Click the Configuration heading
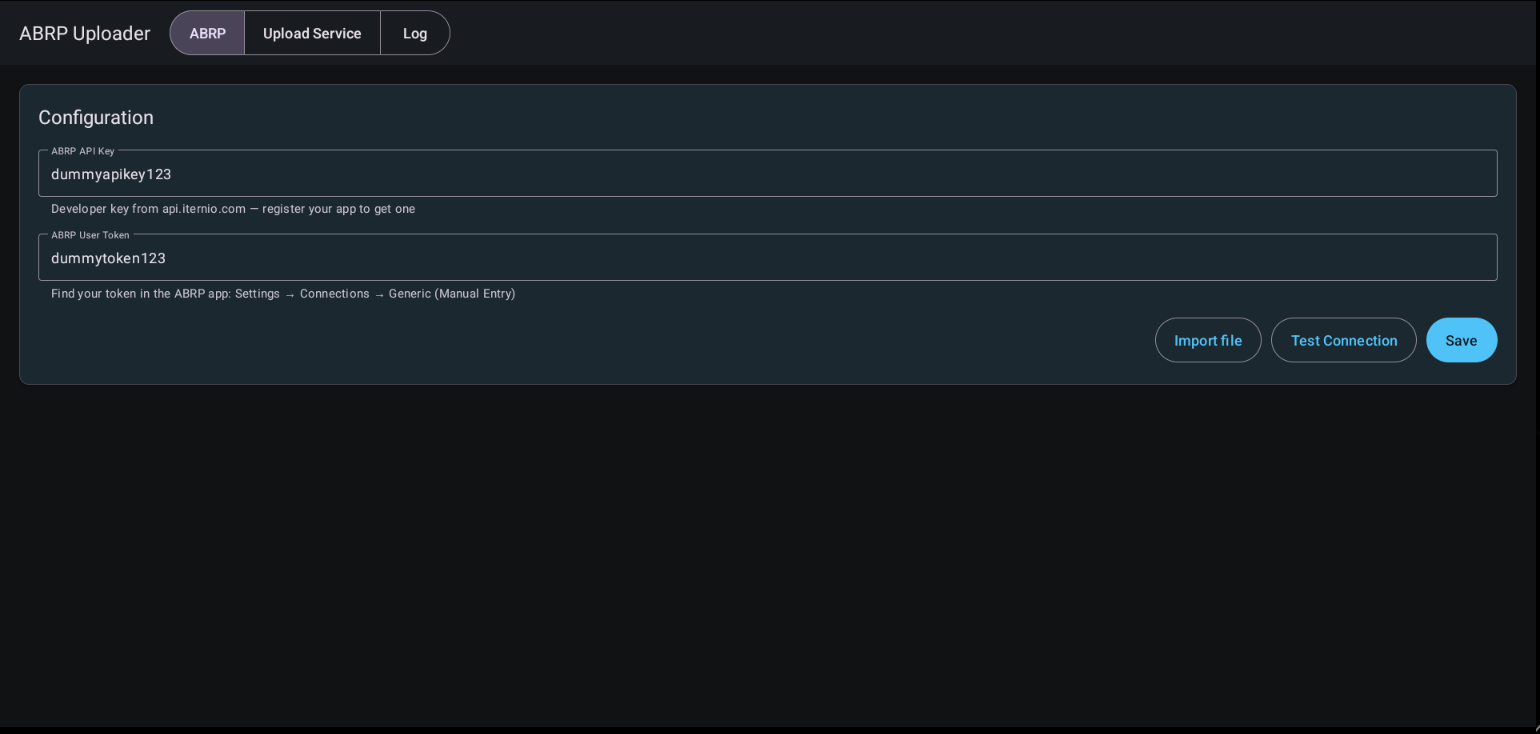 click(x=96, y=117)
